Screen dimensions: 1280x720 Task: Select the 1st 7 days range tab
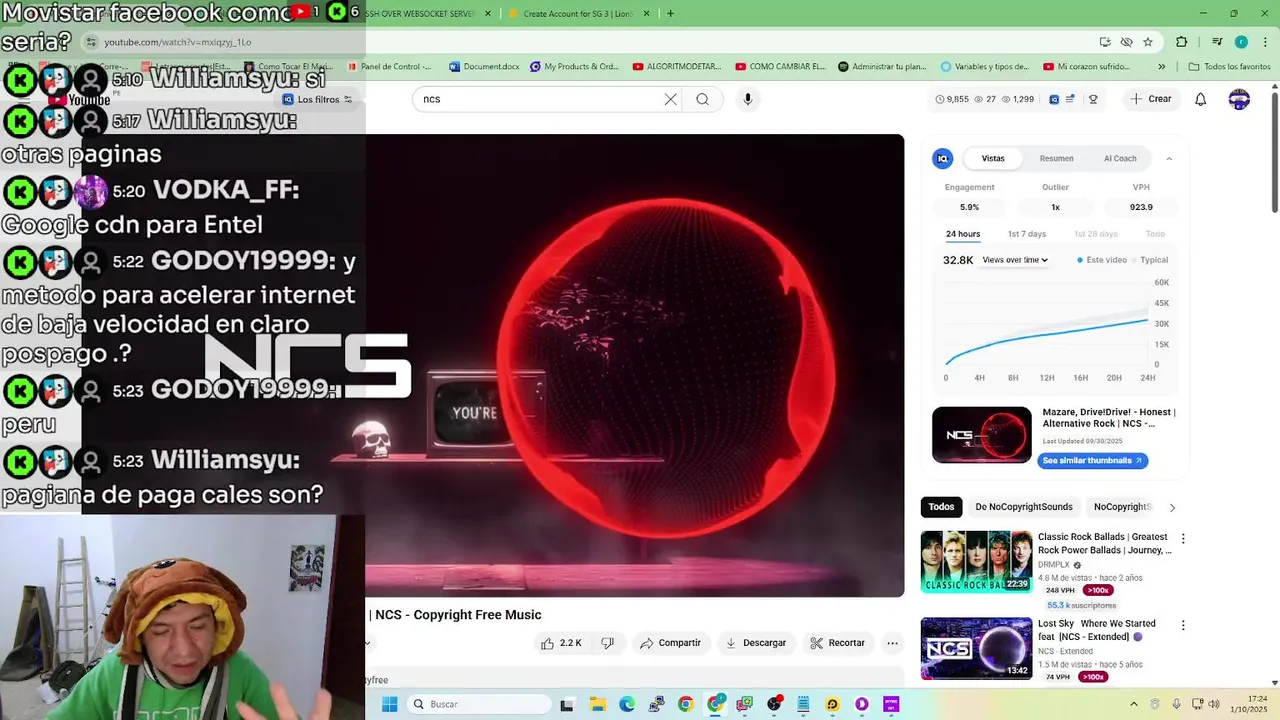pos(1027,234)
